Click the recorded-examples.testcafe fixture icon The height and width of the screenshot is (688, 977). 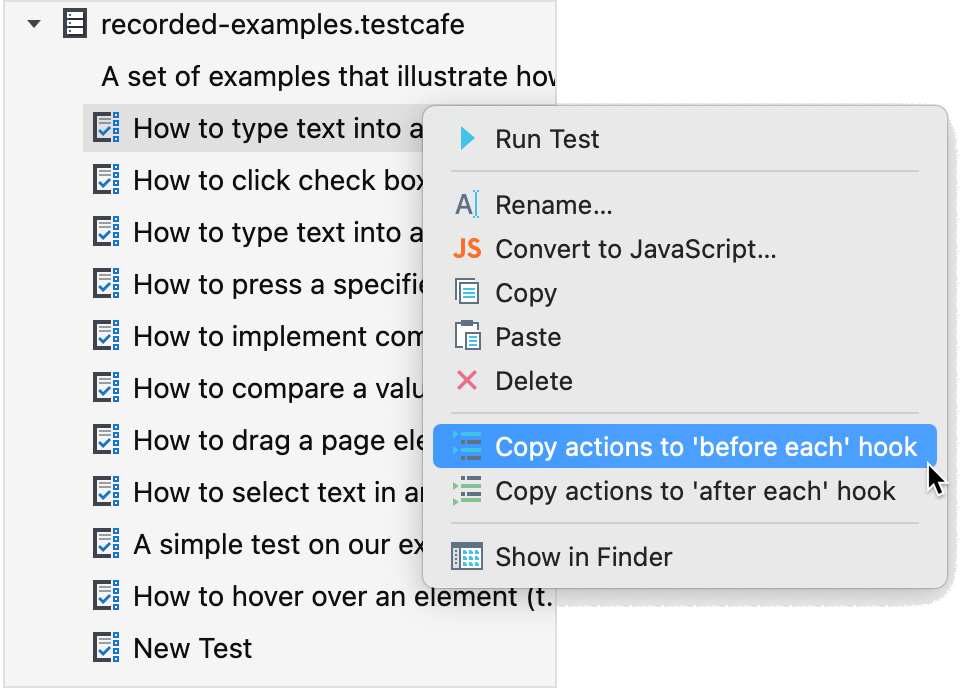[x=74, y=23]
